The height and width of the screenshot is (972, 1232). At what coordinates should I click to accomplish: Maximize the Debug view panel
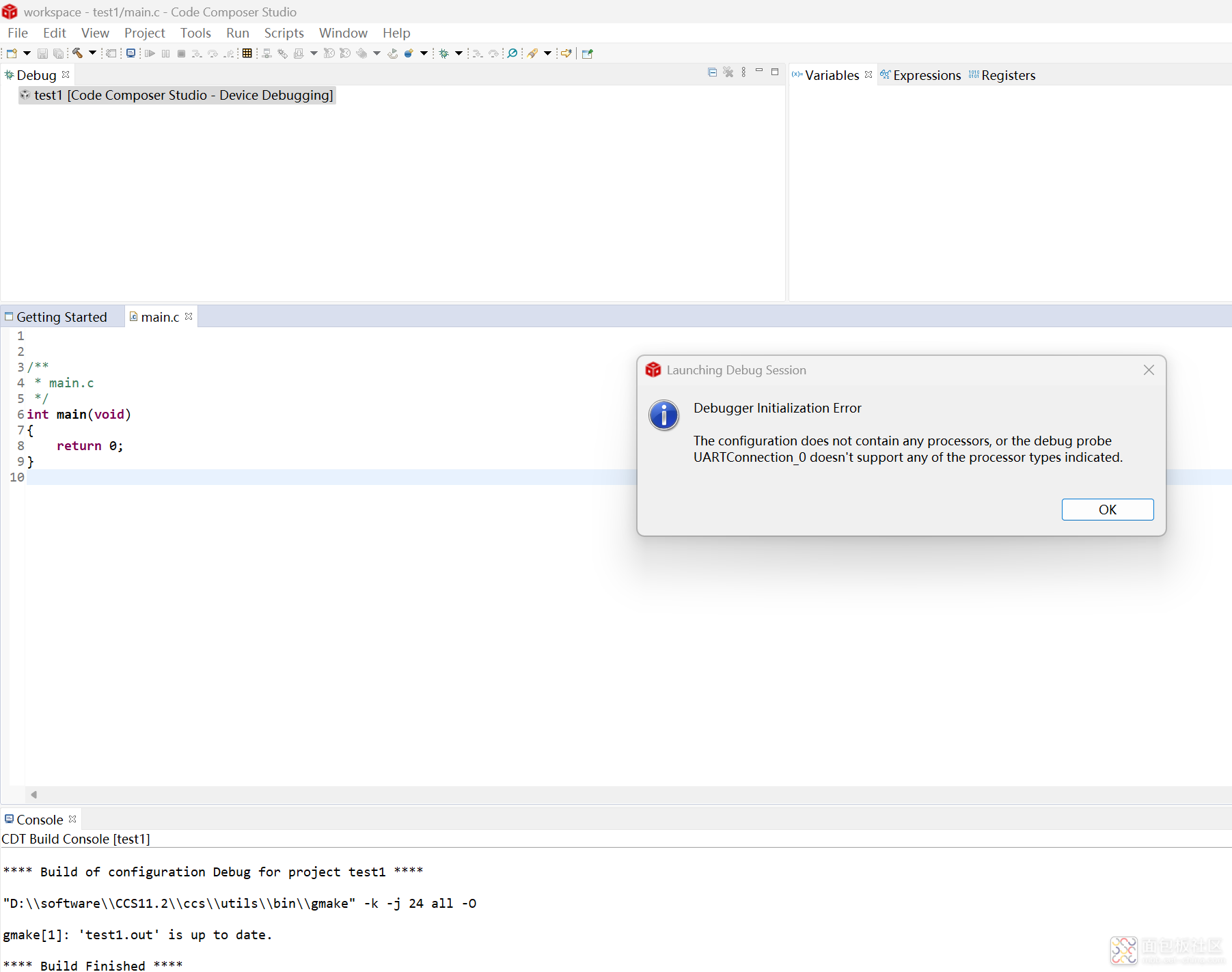775,71
